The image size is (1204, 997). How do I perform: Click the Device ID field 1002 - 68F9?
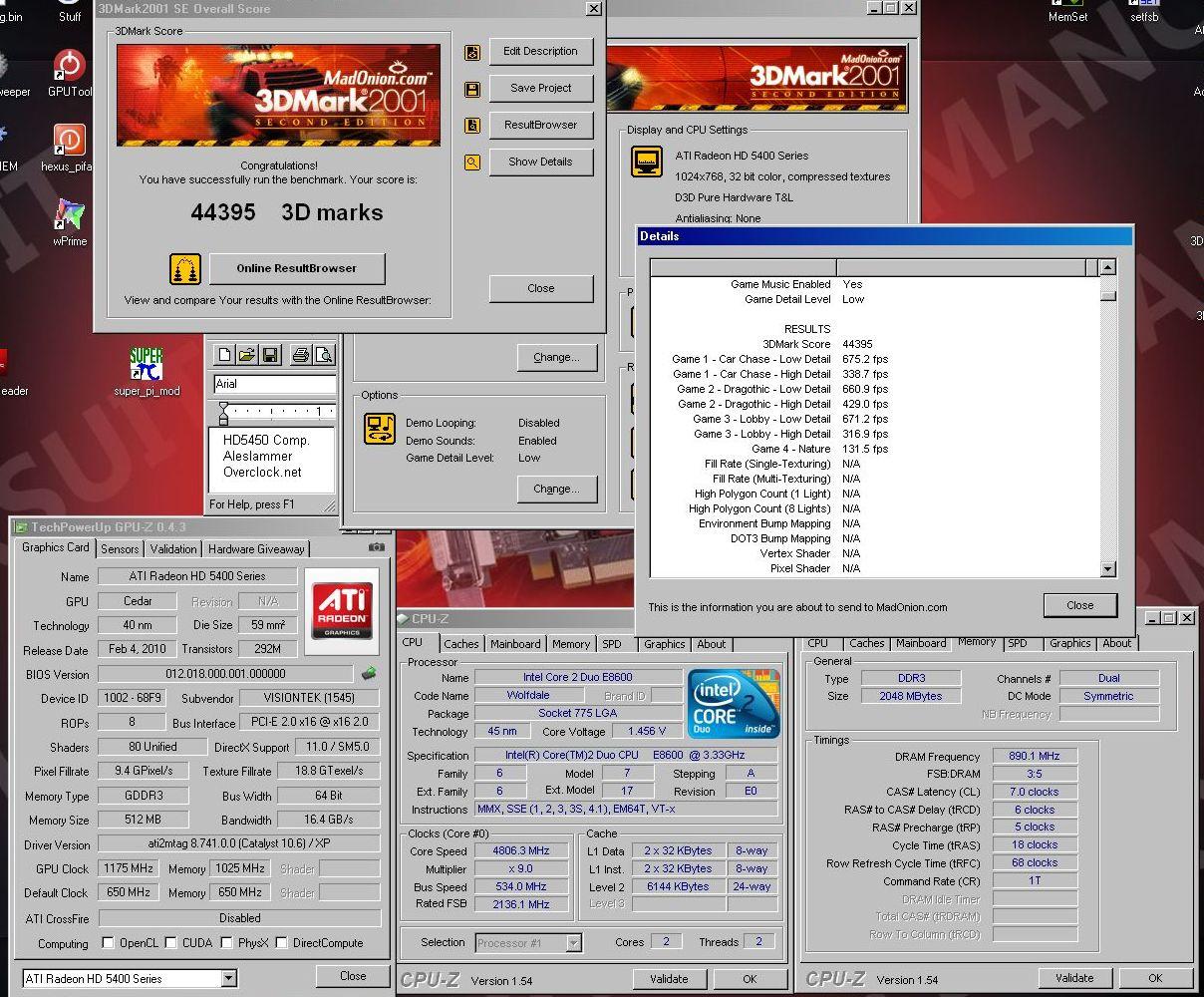(132, 699)
